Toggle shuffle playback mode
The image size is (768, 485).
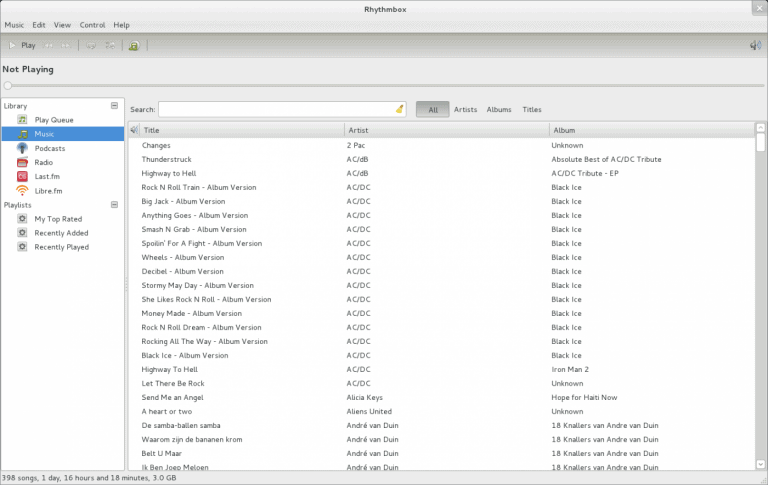(x=110, y=45)
